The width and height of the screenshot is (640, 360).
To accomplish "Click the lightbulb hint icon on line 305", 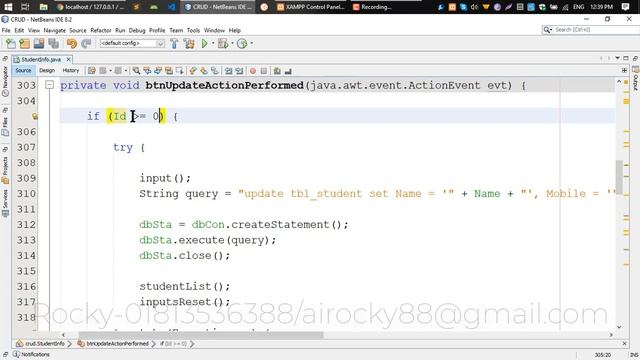I will pyautogui.click(x=35, y=117).
